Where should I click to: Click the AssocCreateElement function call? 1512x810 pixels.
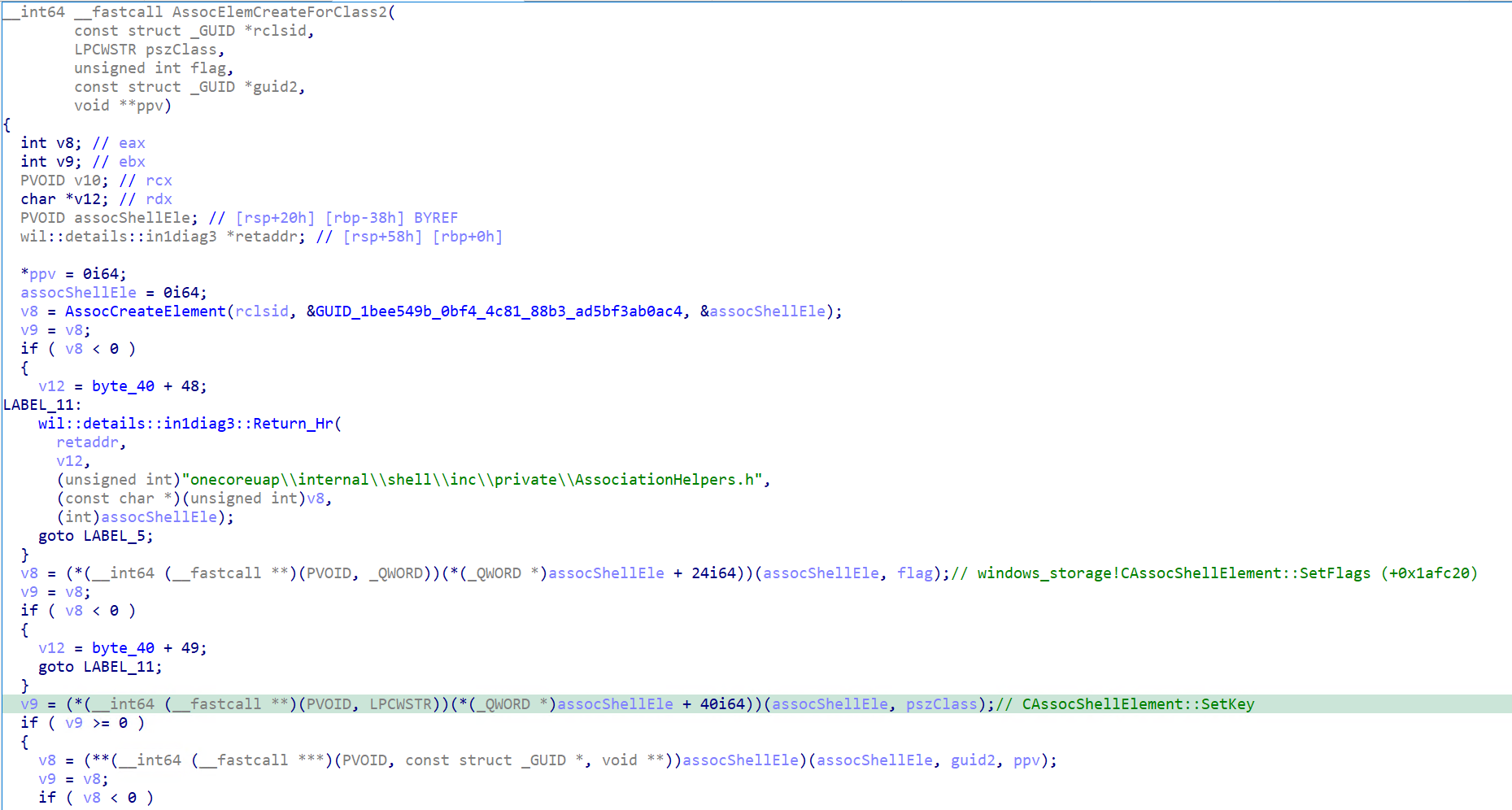(x=145, y=311)
